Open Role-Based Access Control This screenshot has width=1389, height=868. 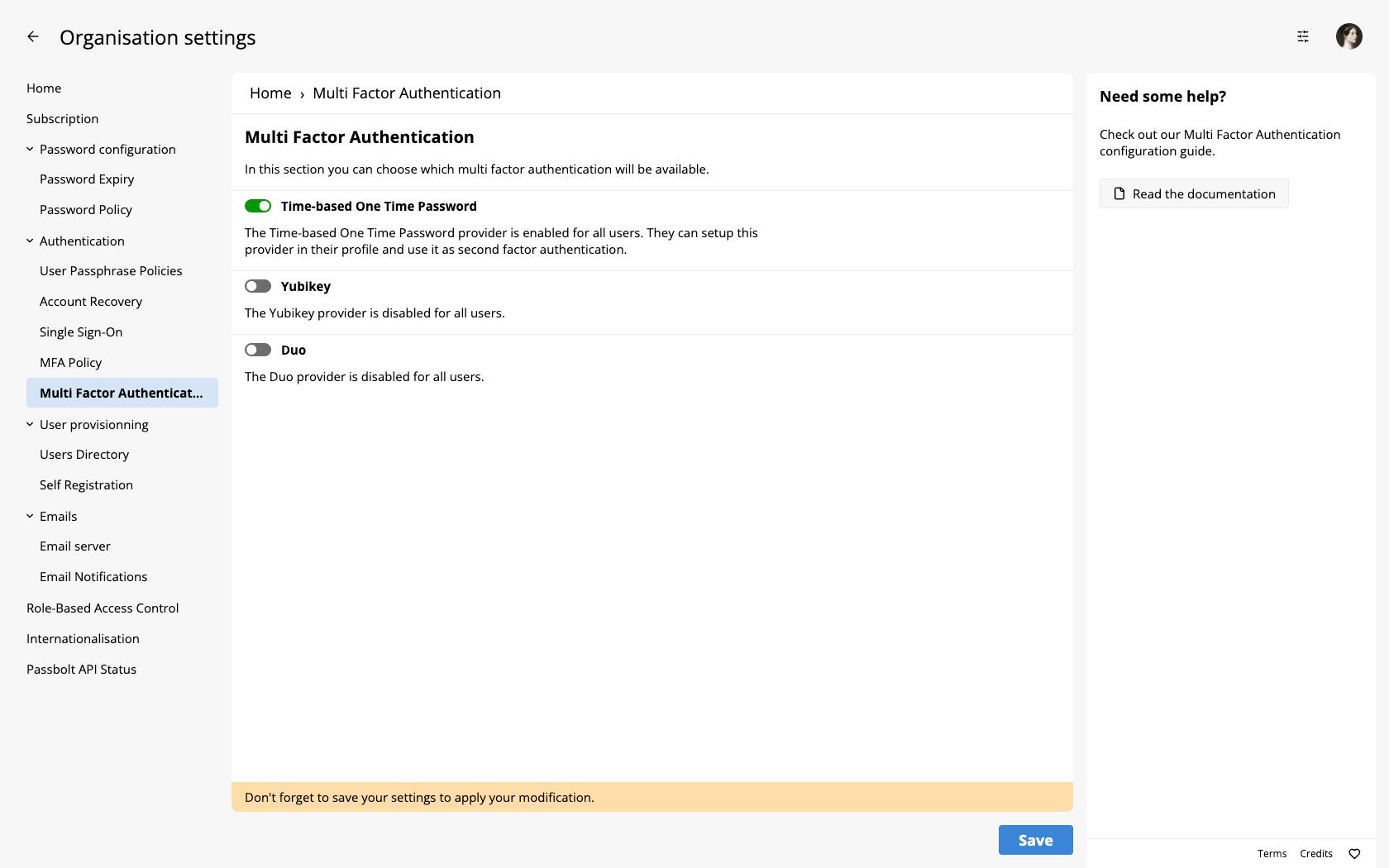coord(103,608)
